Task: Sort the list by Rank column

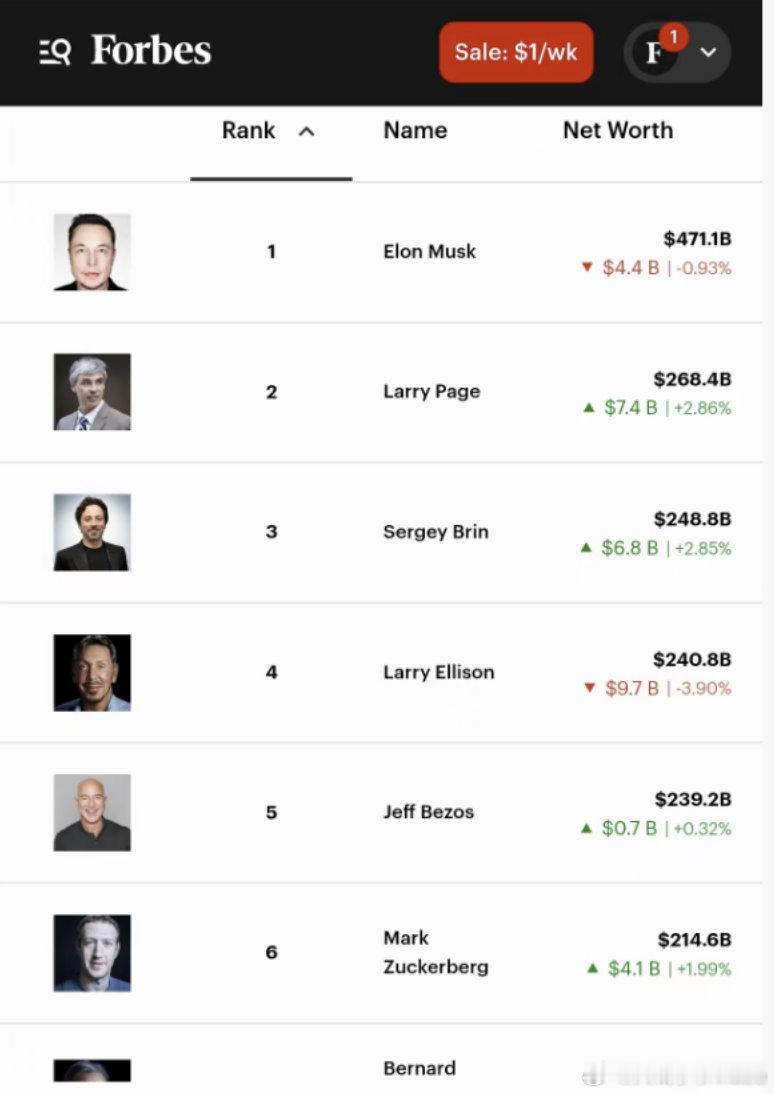Action: [x=249, y=131]
